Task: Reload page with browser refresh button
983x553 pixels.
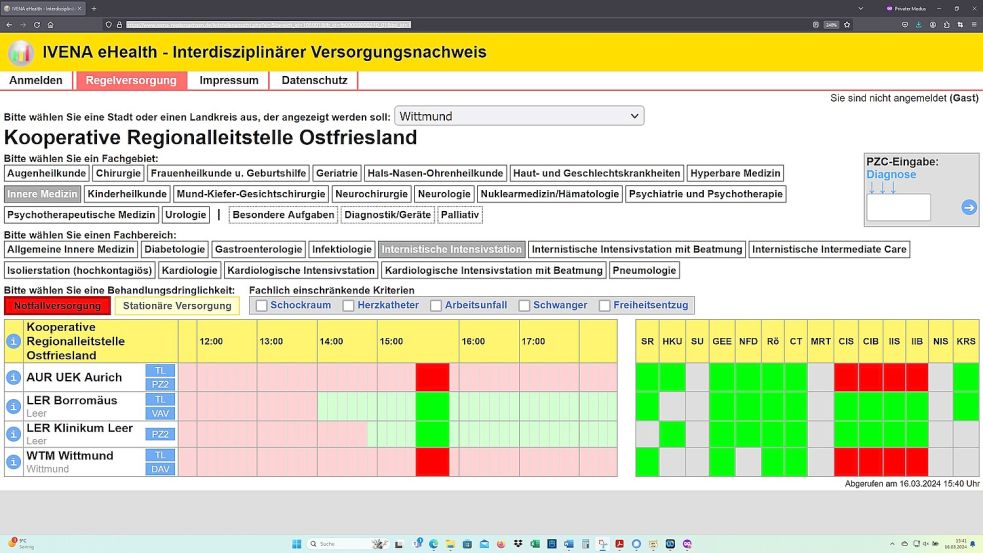Action: [x=36, y=24]
